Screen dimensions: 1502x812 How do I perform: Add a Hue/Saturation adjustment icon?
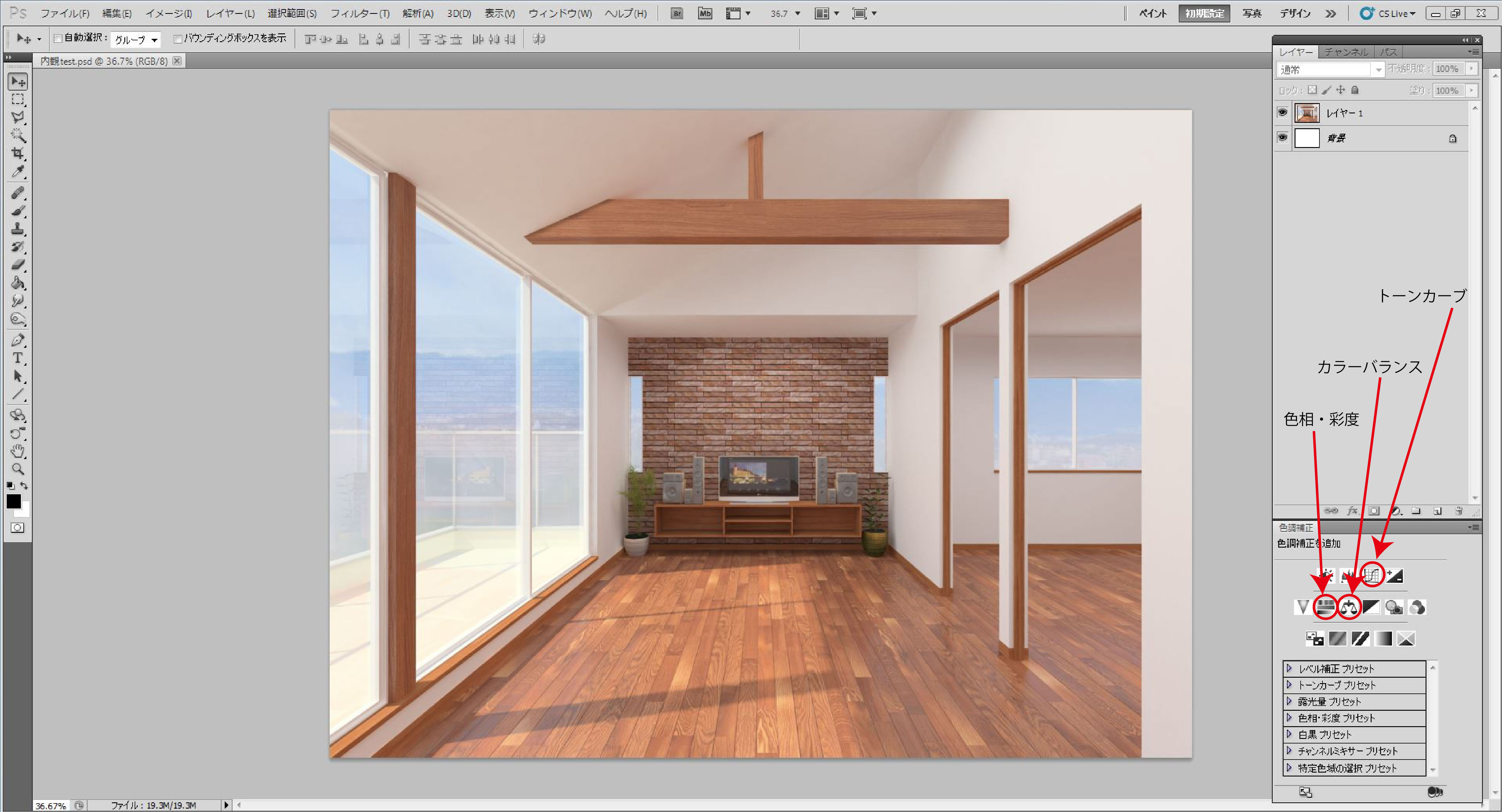click(x=1325, y=607)
